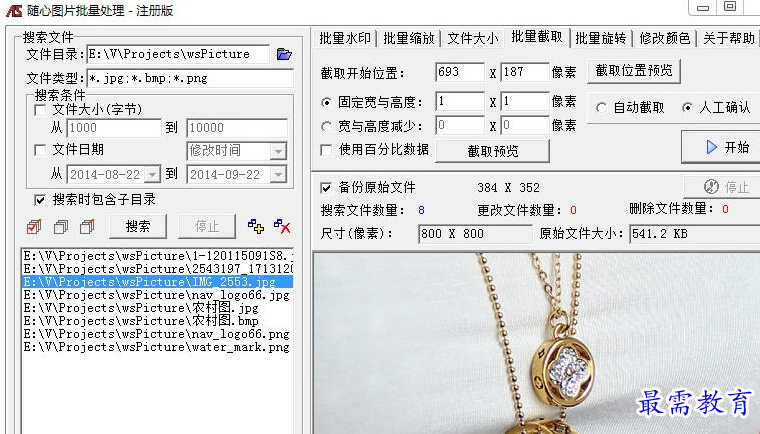760x434 pixels.
Task: Click the 文件目录 path field
Action: tap(178, 54)
